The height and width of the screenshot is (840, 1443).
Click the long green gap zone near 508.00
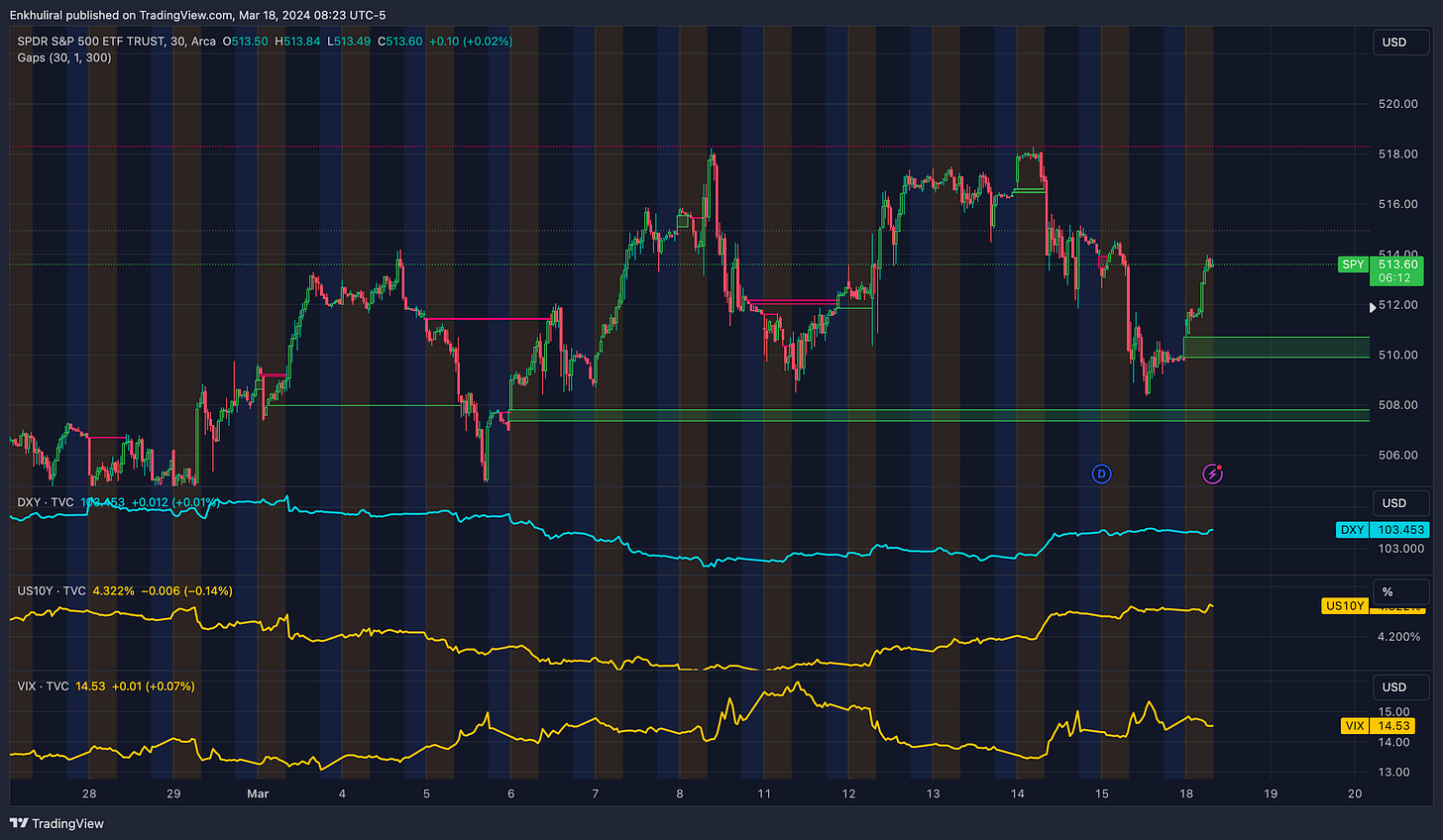pyautogui.click(x=938, y=415)
